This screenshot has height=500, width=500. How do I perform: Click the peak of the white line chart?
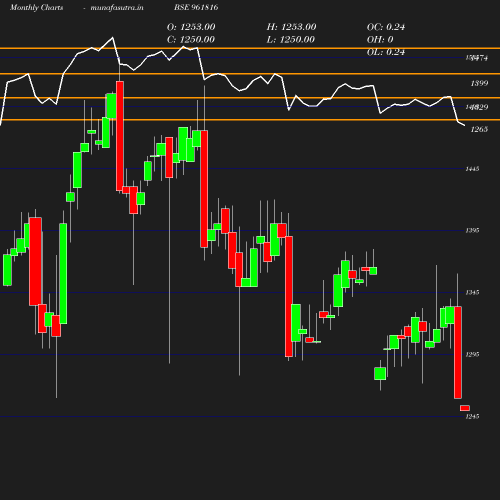pyautogui.click(x=112, y=38)
